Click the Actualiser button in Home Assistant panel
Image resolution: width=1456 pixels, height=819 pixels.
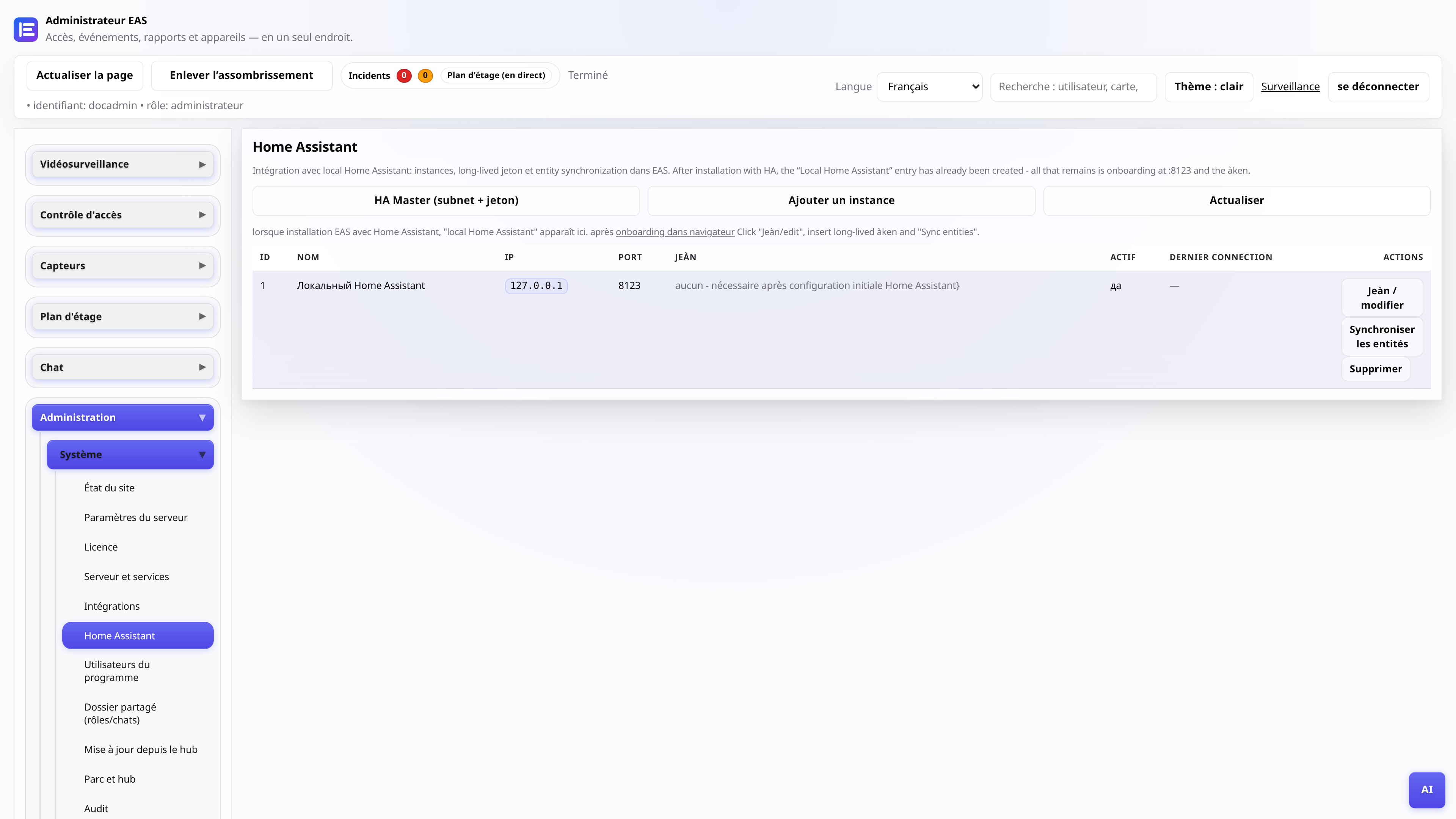click(1237, 200)
